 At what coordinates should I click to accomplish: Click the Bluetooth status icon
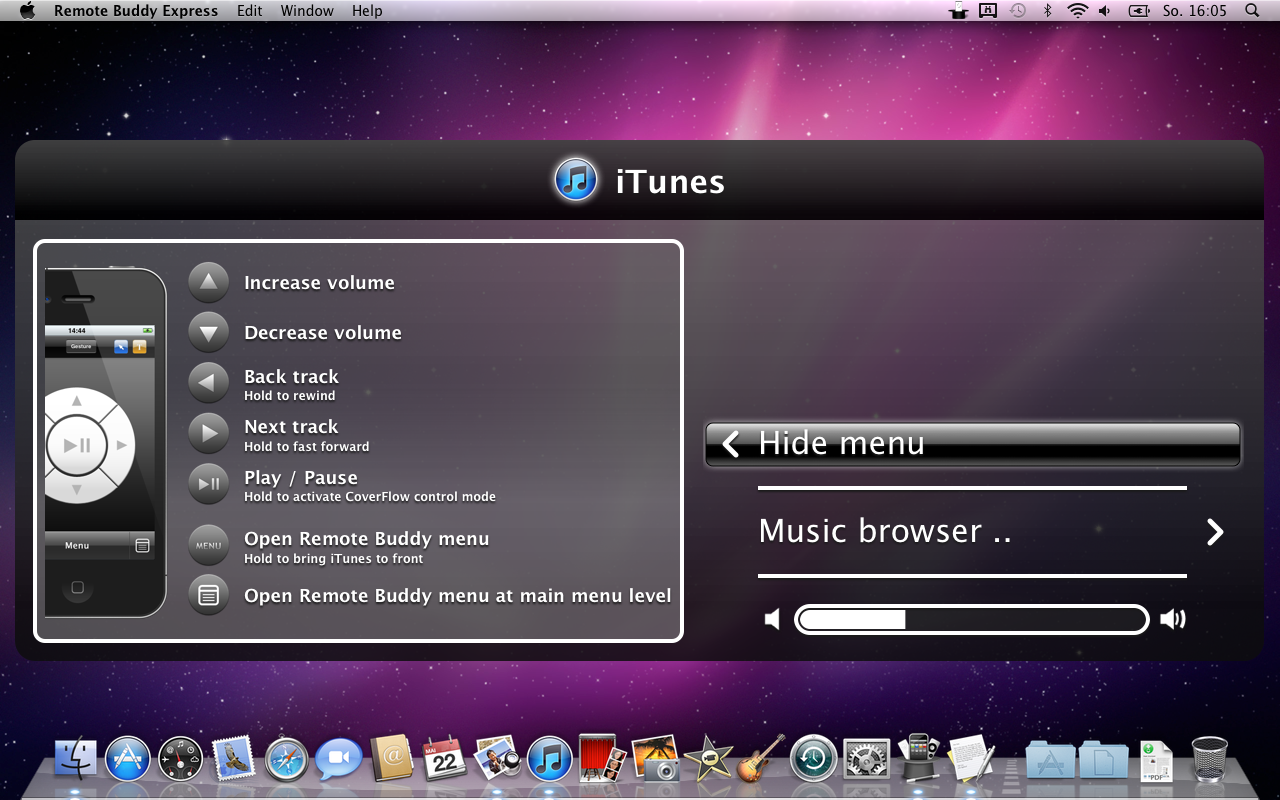tap(1048, 11)
